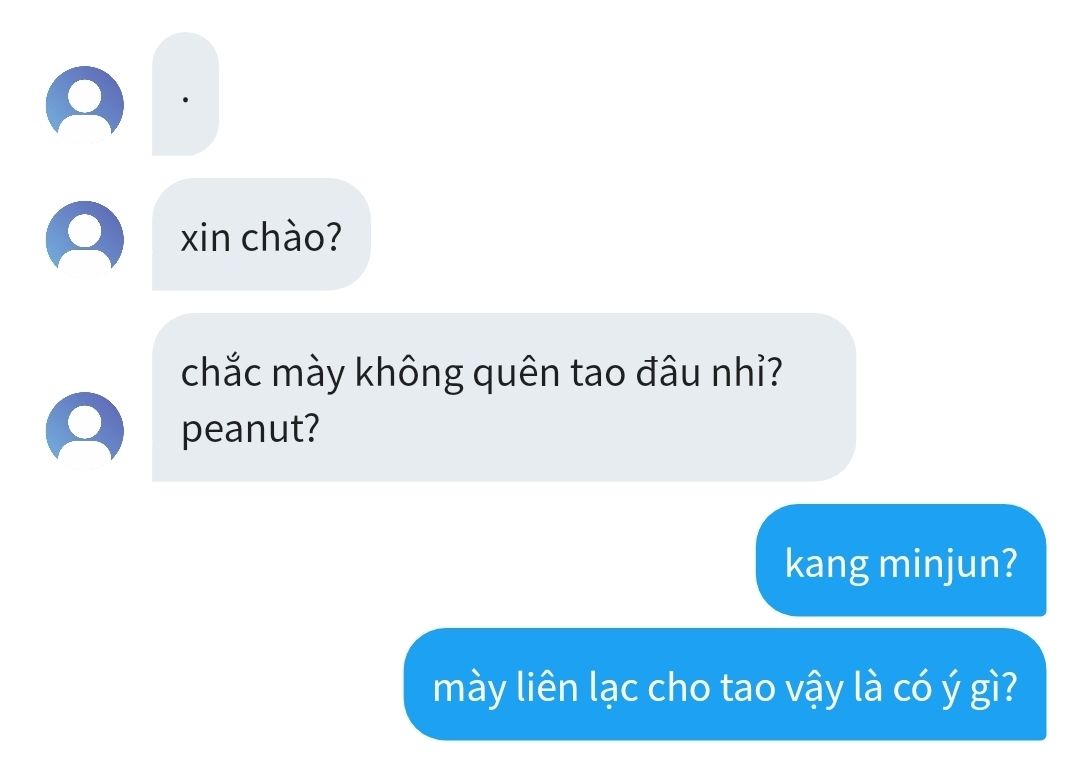Open profile avatar beside the peanut message
The height and width of the screenshot is (767, 1080).
85,430
